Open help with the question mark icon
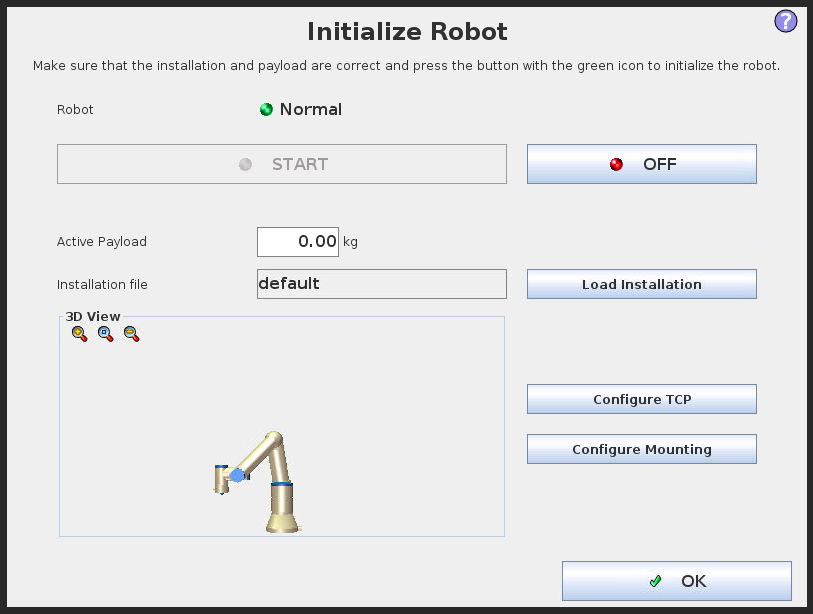This screenshot has height=614, width=813. coord(786,22)
